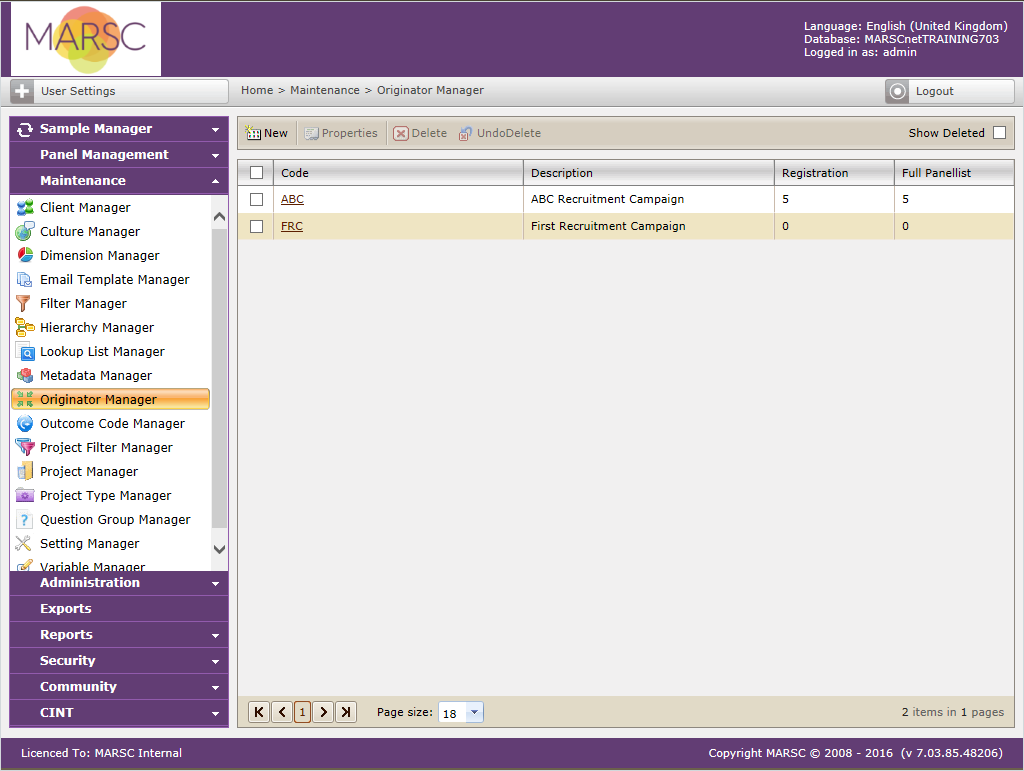Click the Properties toolbar icon

312,133
